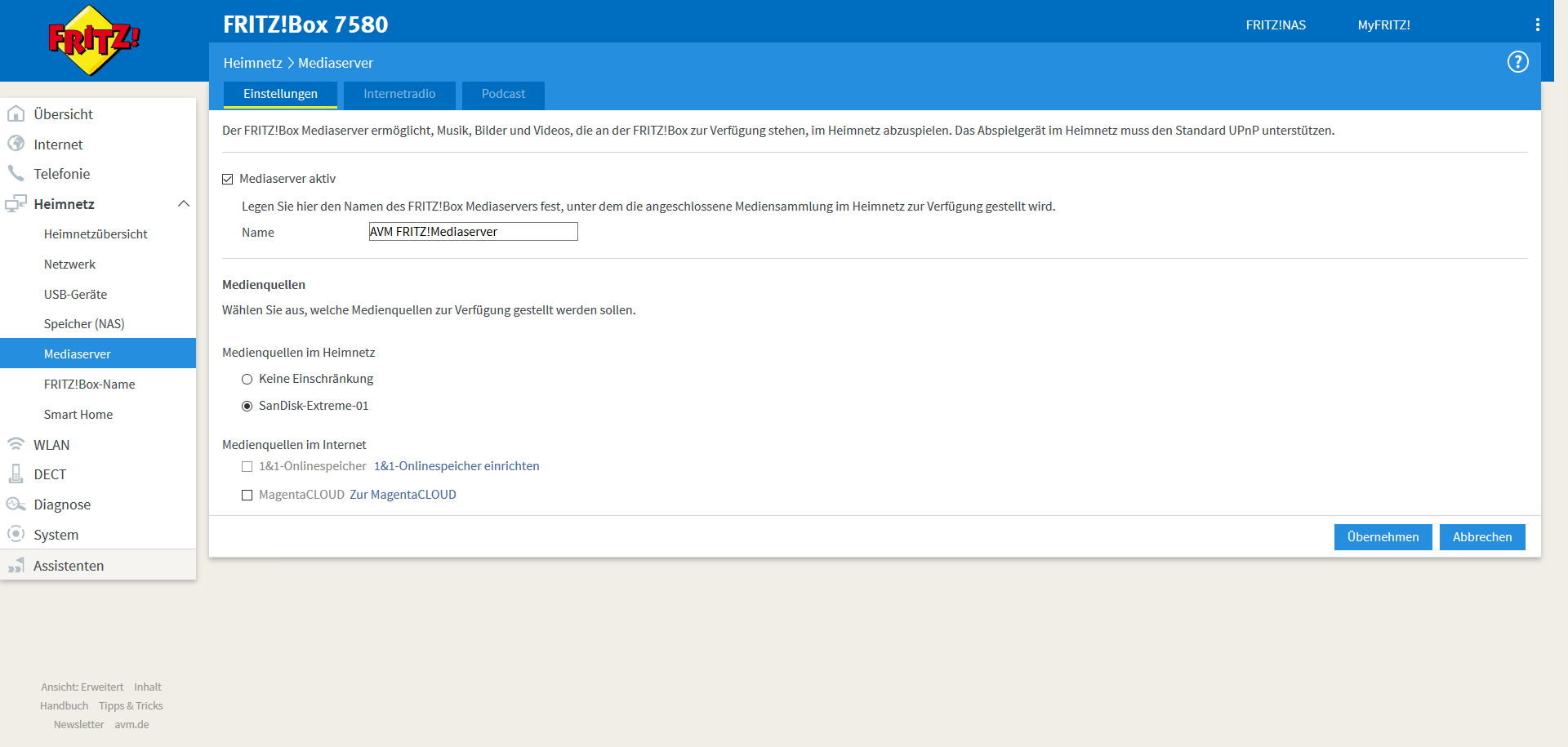1568x747 pixels.
Task: Select SanDisk-Extreme-01 radio option
Action: (247, 406)
